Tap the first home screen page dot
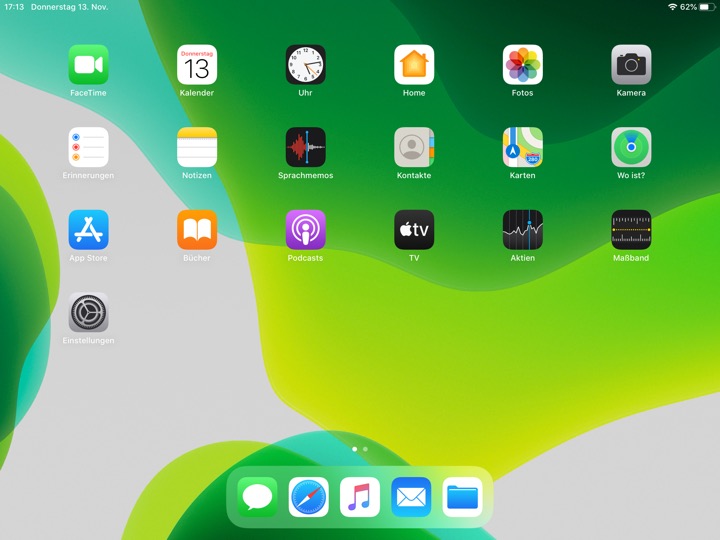 point(354,449)
